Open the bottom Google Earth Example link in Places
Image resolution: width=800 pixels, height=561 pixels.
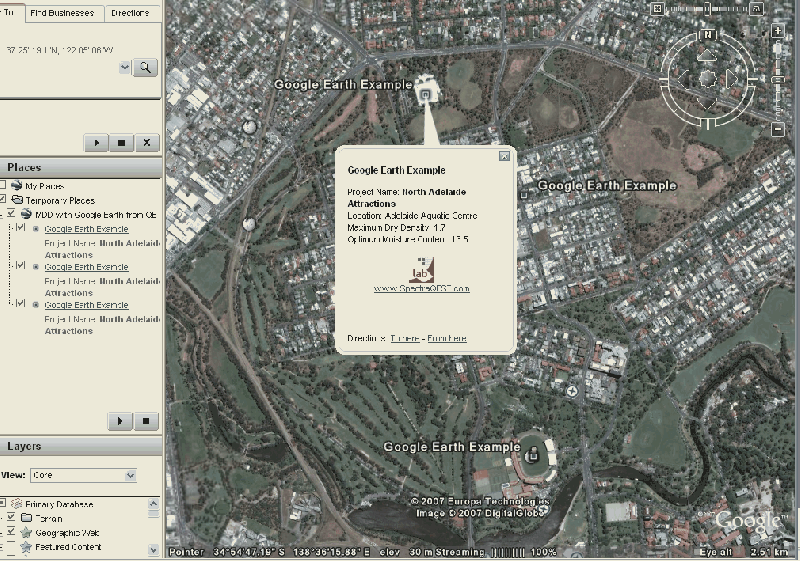point(86,305)
